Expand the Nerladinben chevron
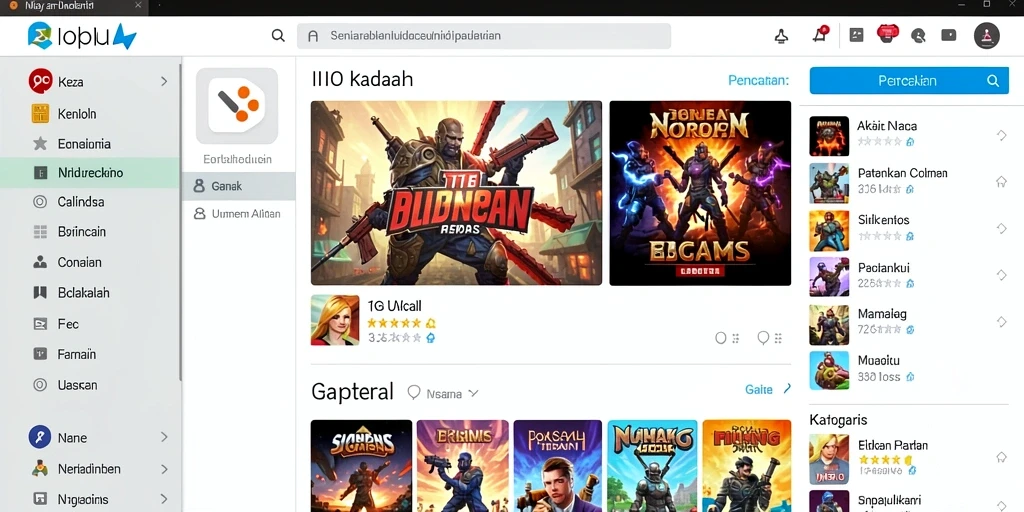The image size is (1024, 512). pos(164,469)
